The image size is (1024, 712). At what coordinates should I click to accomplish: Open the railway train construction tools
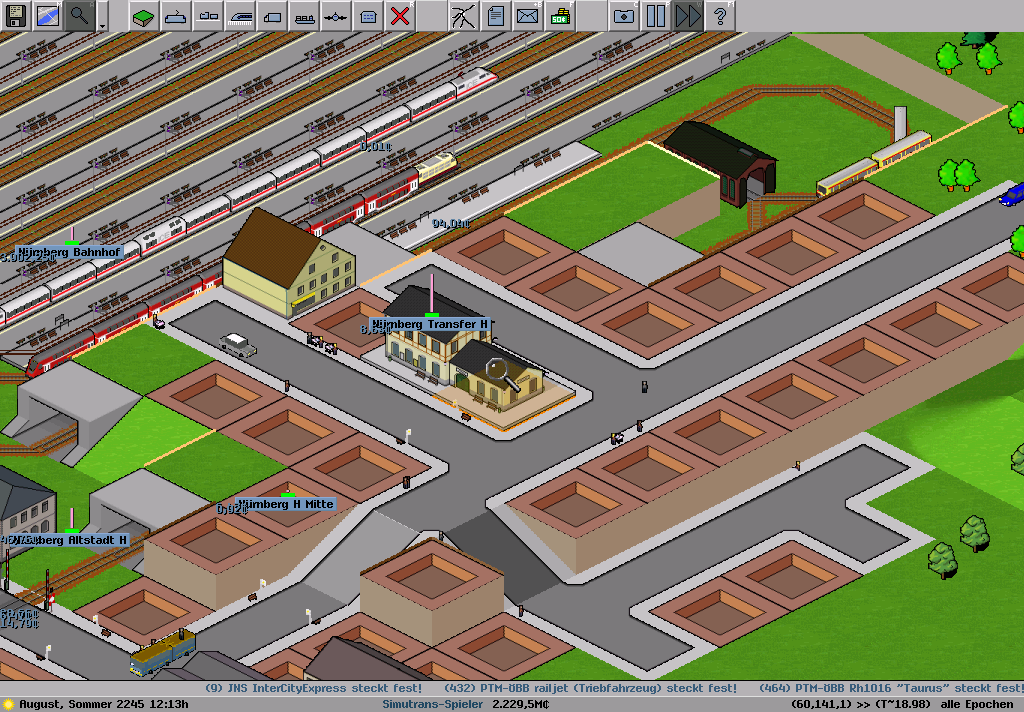coord(240,15)
